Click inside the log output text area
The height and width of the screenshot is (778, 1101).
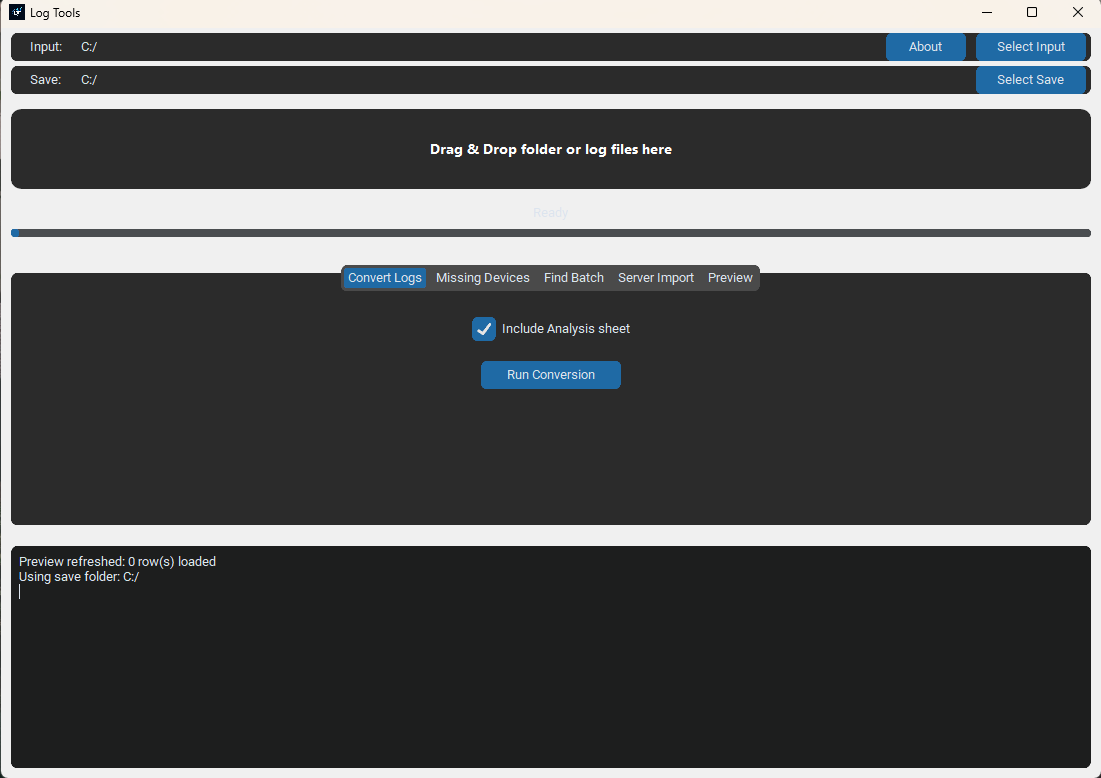click(x=550, y=657)
